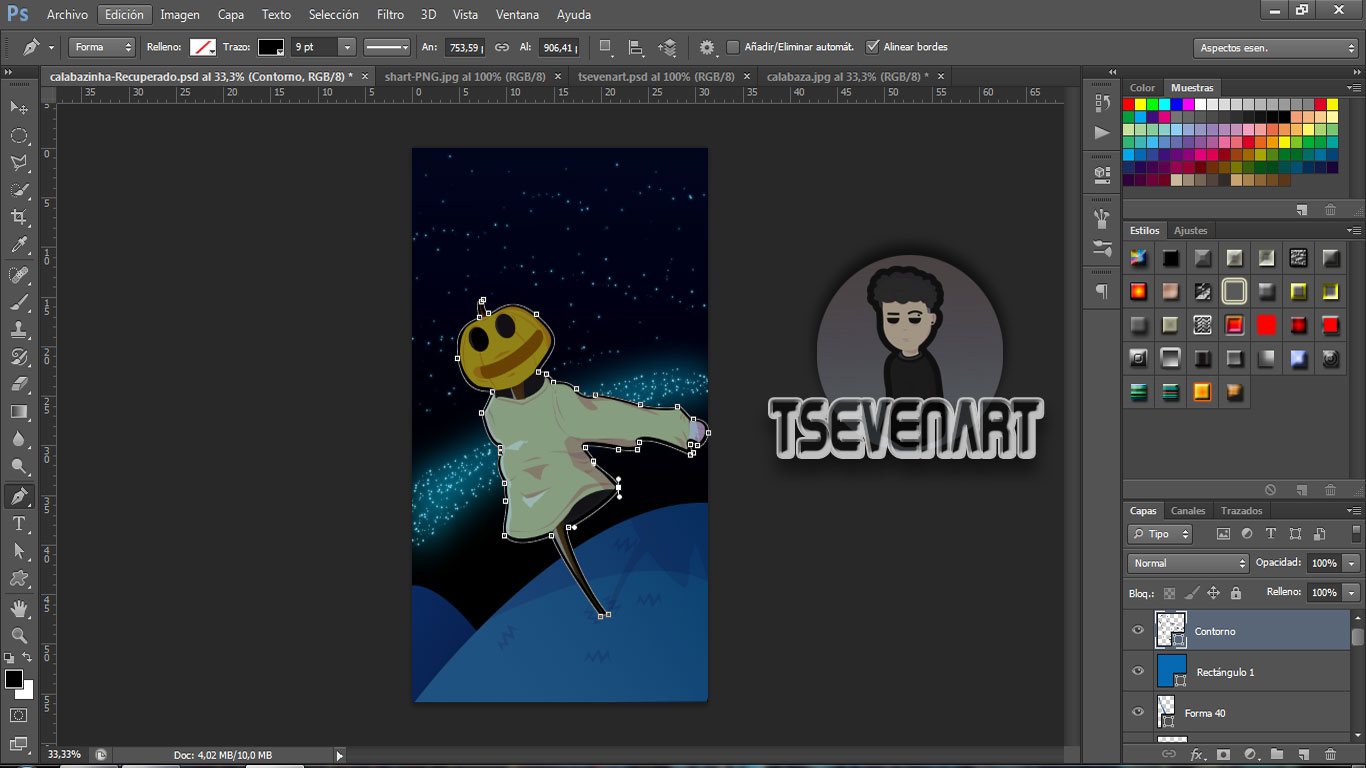
Task: Select the Clone Stamp tool
Action: coord(19,329)
